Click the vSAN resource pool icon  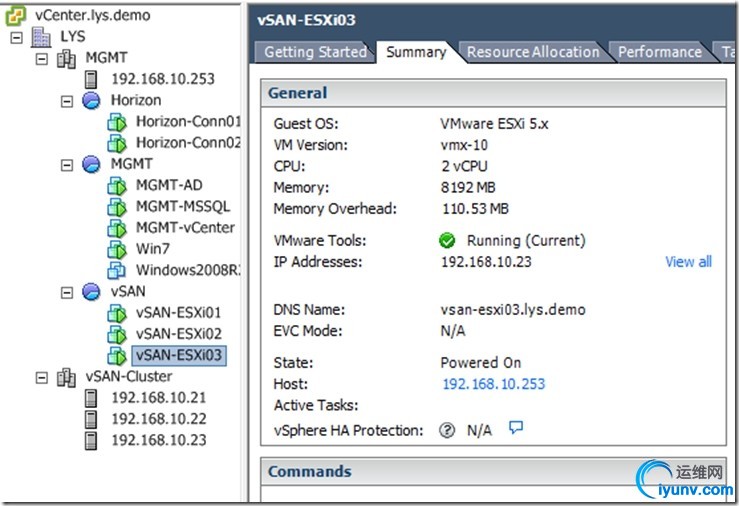(x=91, y=292)
